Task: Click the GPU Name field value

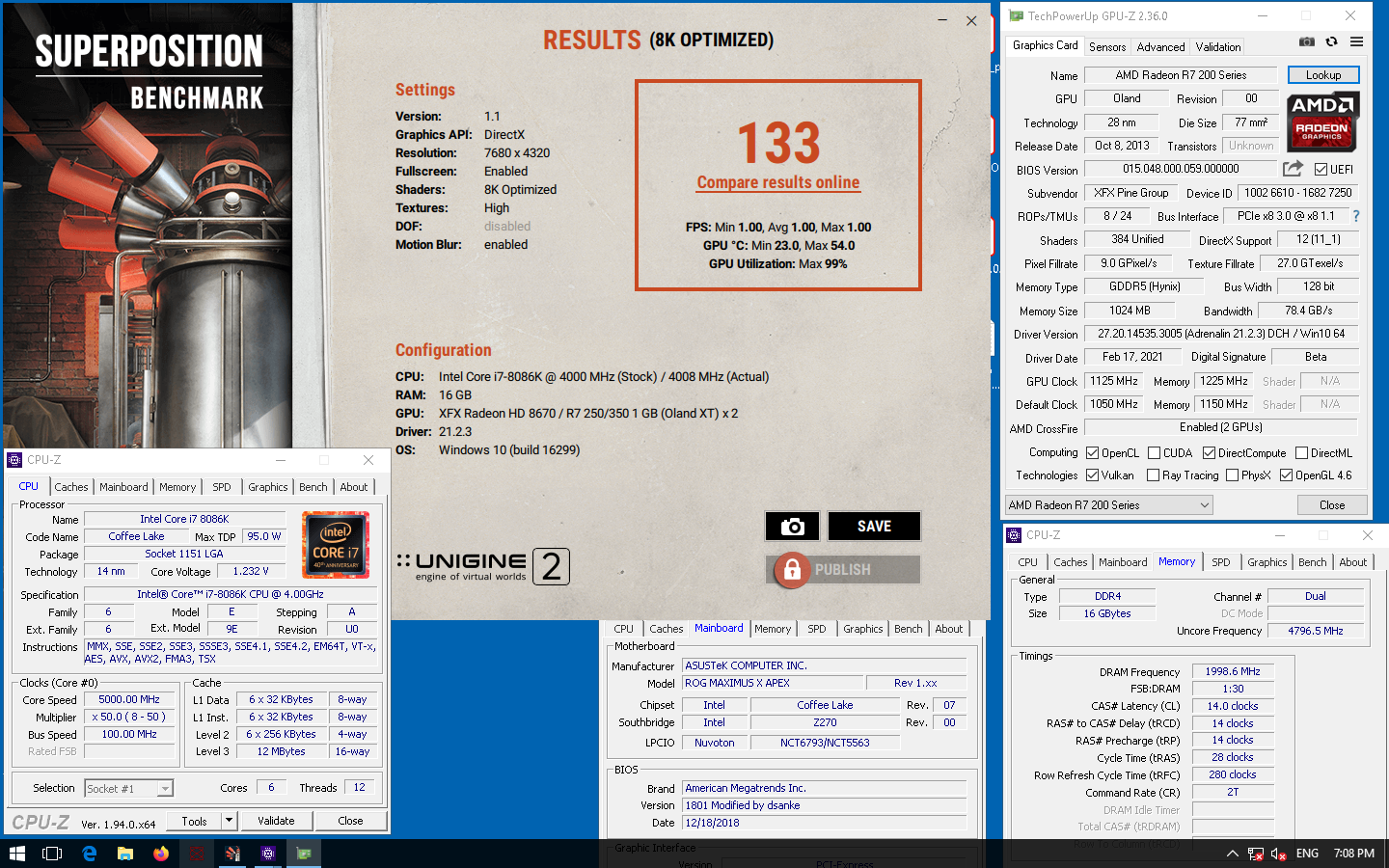Action: (1181, 74)
